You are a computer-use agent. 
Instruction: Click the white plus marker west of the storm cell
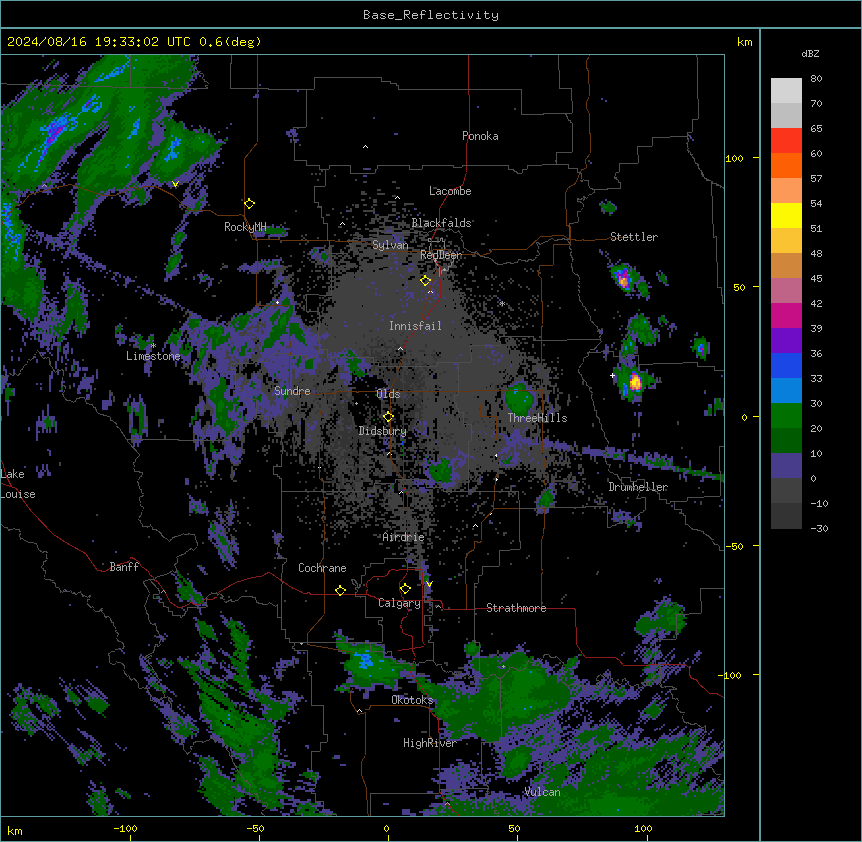612,376
